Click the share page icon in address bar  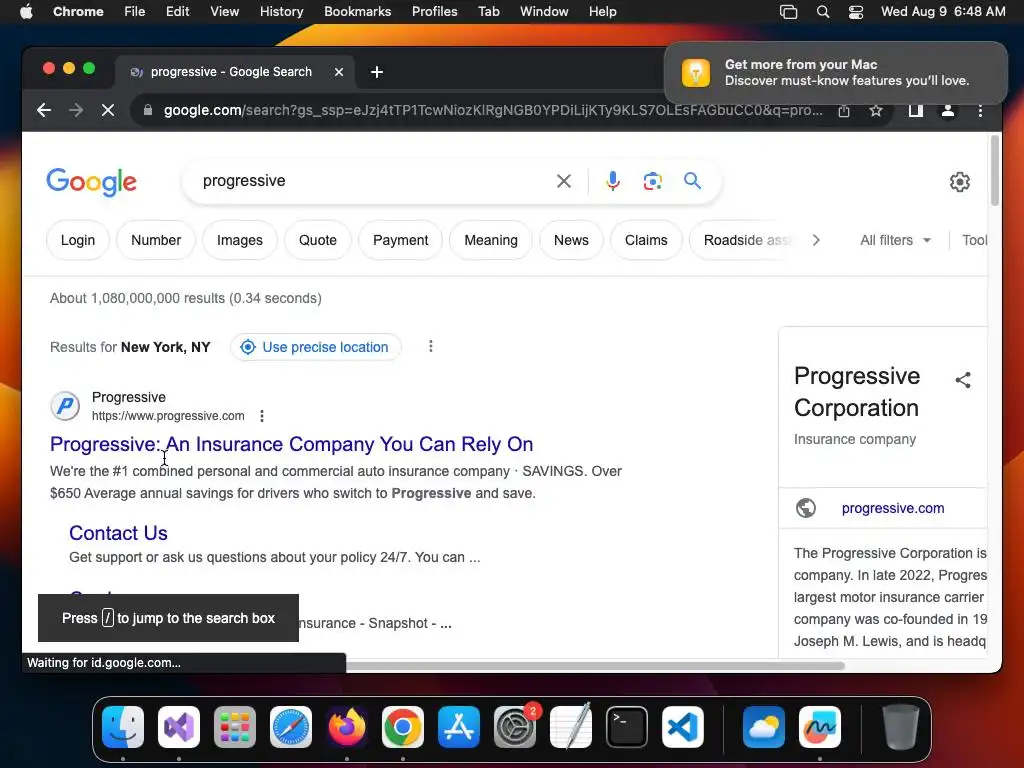click(x=844, y=111)
